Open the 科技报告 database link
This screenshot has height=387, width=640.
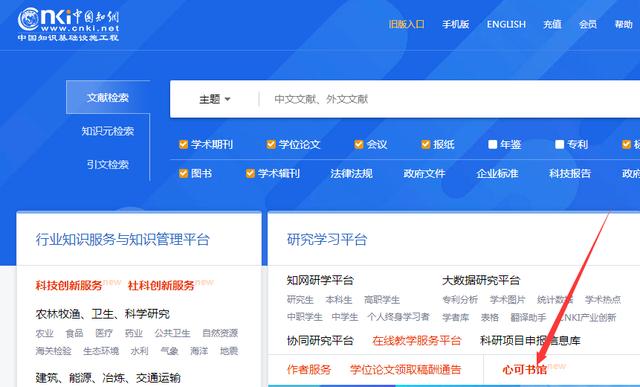tap(570, 173)
